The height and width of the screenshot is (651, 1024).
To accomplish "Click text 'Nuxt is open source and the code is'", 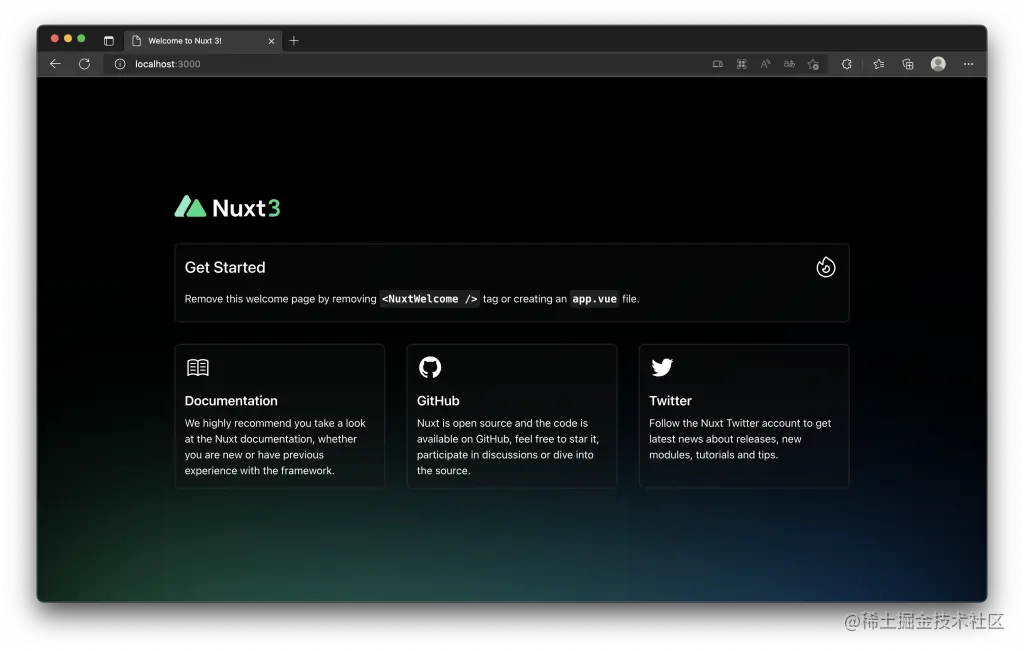I will pos(502,423).
